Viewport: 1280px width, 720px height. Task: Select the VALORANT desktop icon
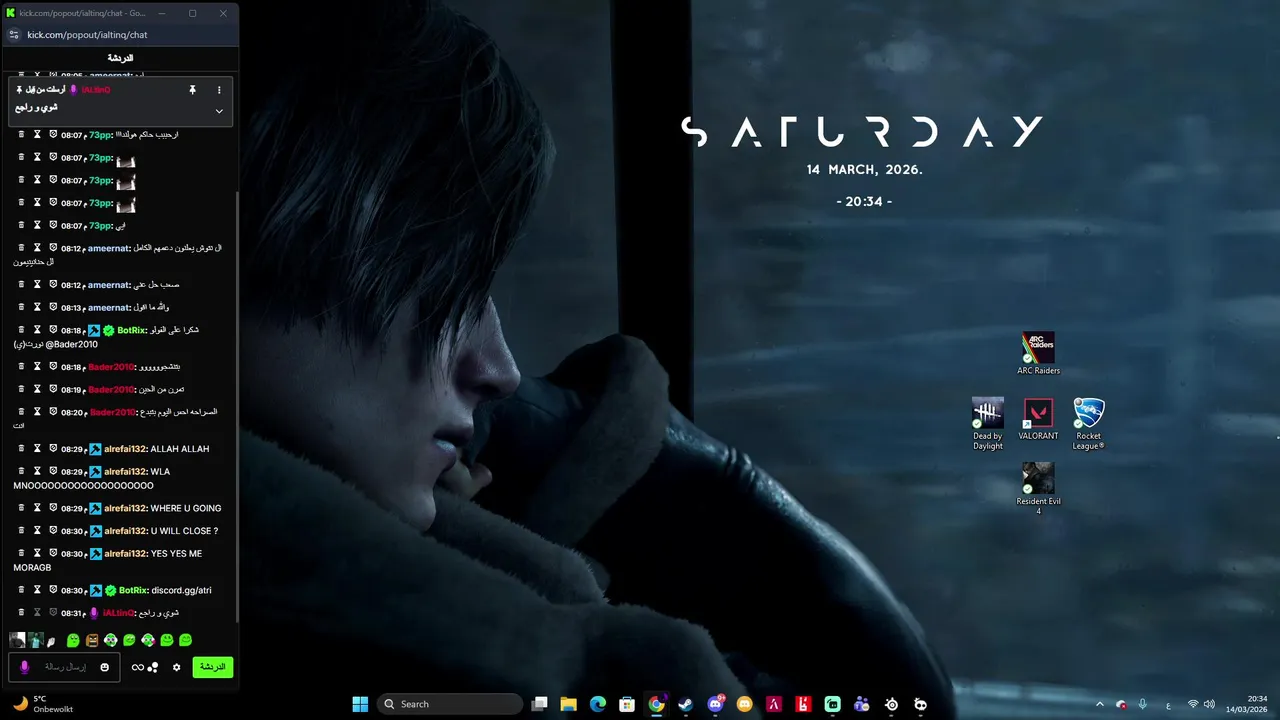tap(1038, 420)
